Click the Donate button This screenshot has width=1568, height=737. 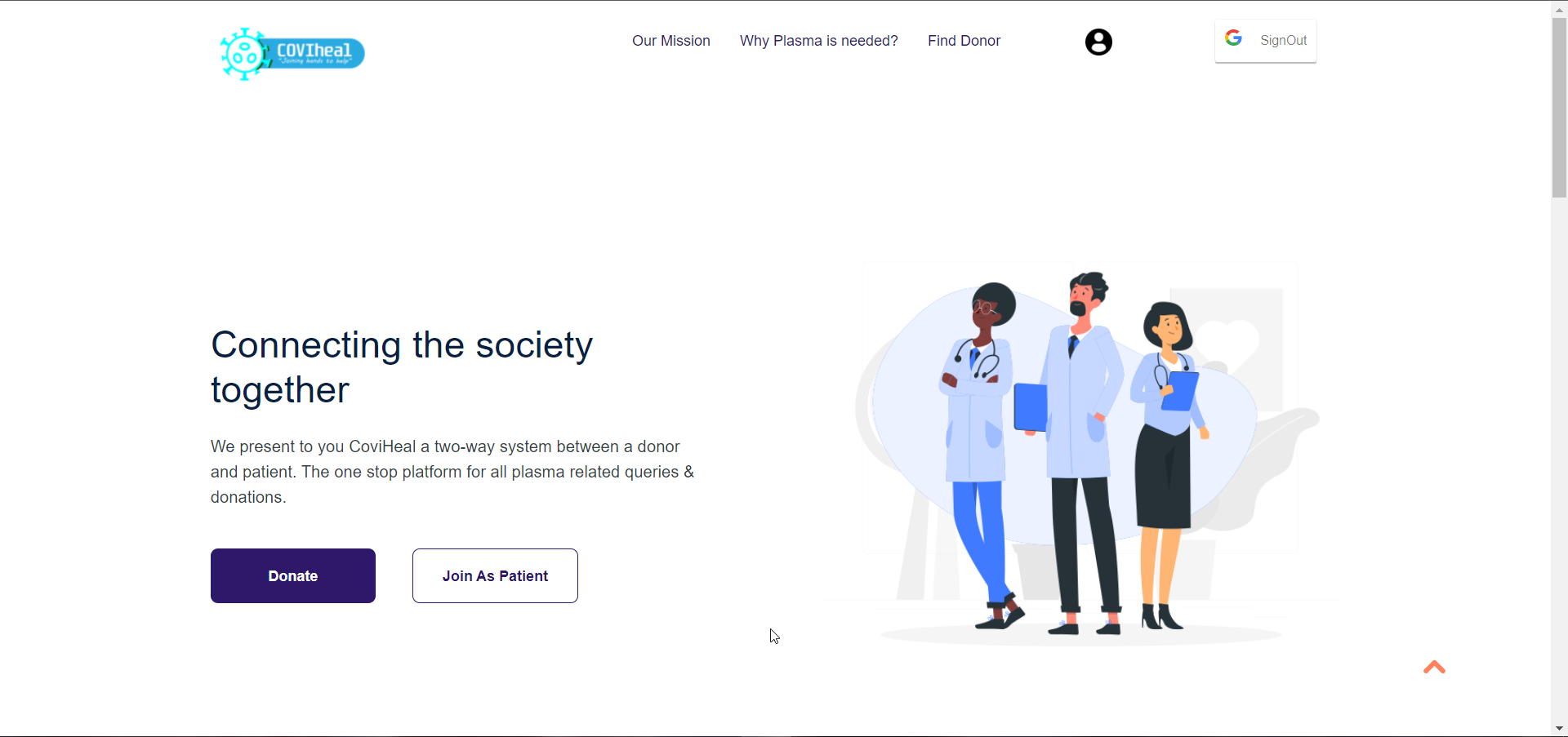[x=293, y=575]
